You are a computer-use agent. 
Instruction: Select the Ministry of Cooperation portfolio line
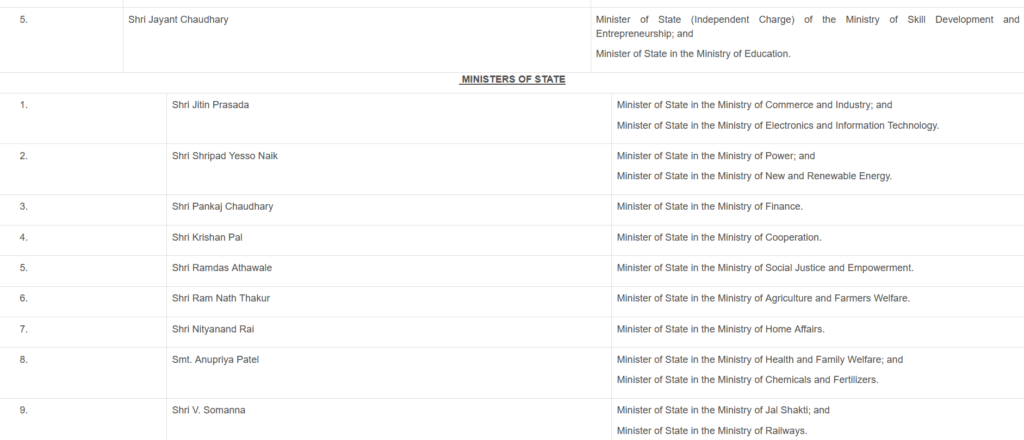(x=719, y=237)
